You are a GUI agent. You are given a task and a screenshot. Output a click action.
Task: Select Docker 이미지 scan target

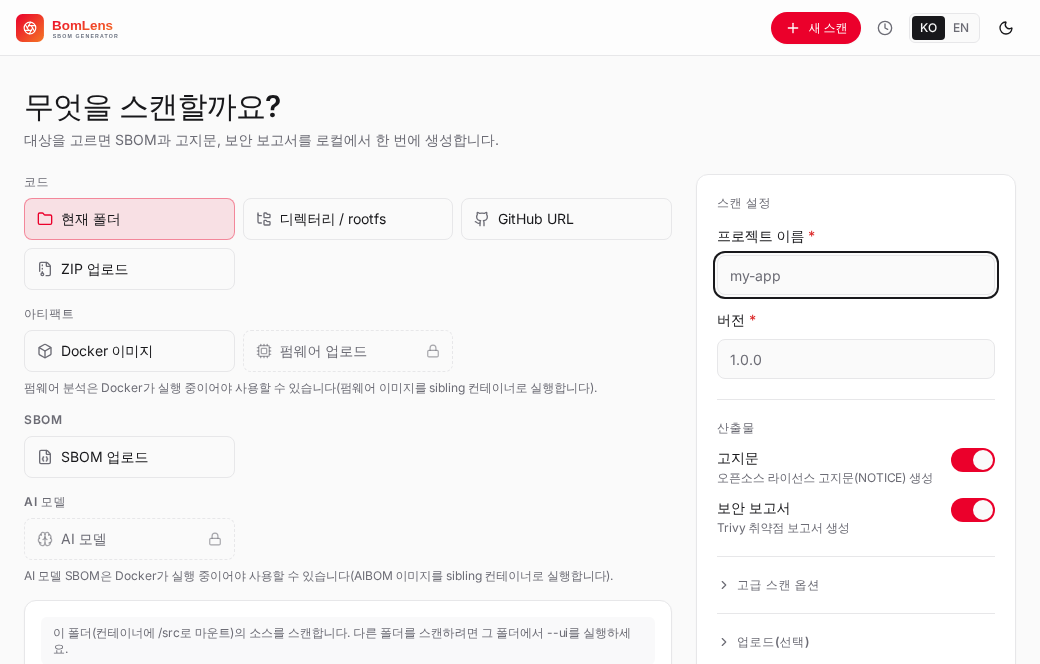pyautogui.click(x=129, y=351)
